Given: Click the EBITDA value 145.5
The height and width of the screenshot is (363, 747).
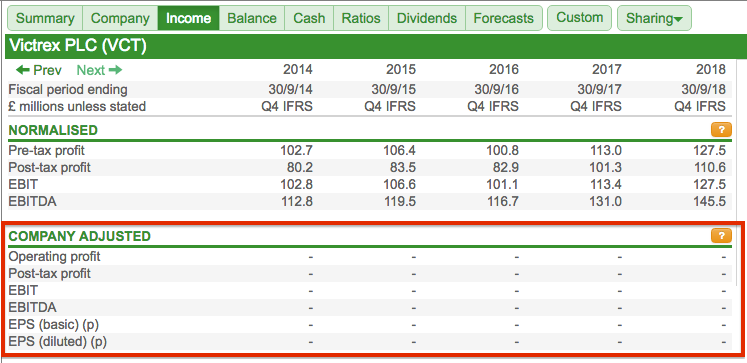Looking at the screenshot, I should coord(710,202).
